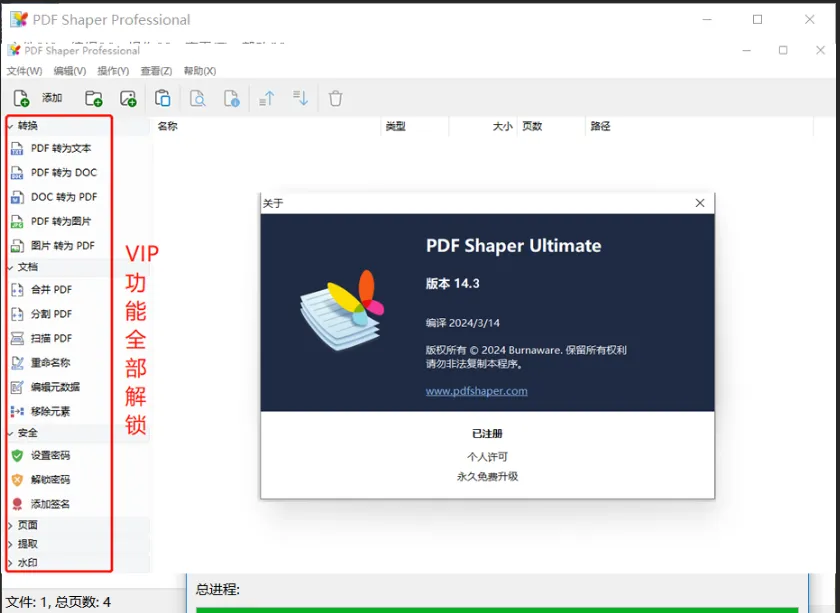This screenshot has width=840, height=613.
Task: Click the Move down arrow icon
Action: tap(301, 98)
